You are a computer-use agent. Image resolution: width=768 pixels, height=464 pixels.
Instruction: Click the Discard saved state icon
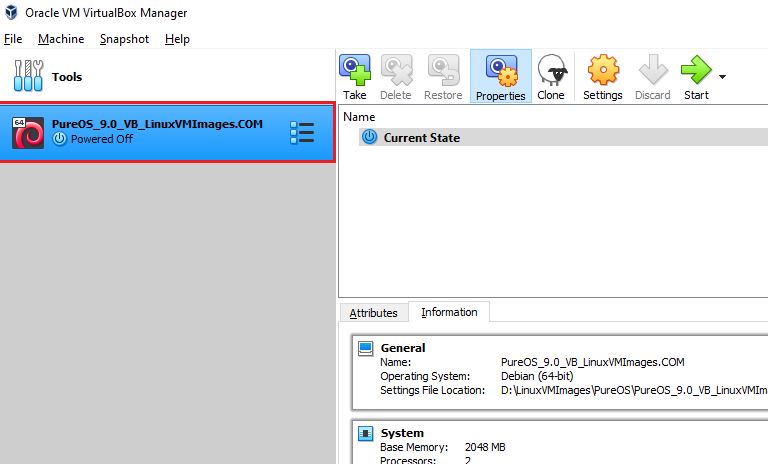(653, 70)
